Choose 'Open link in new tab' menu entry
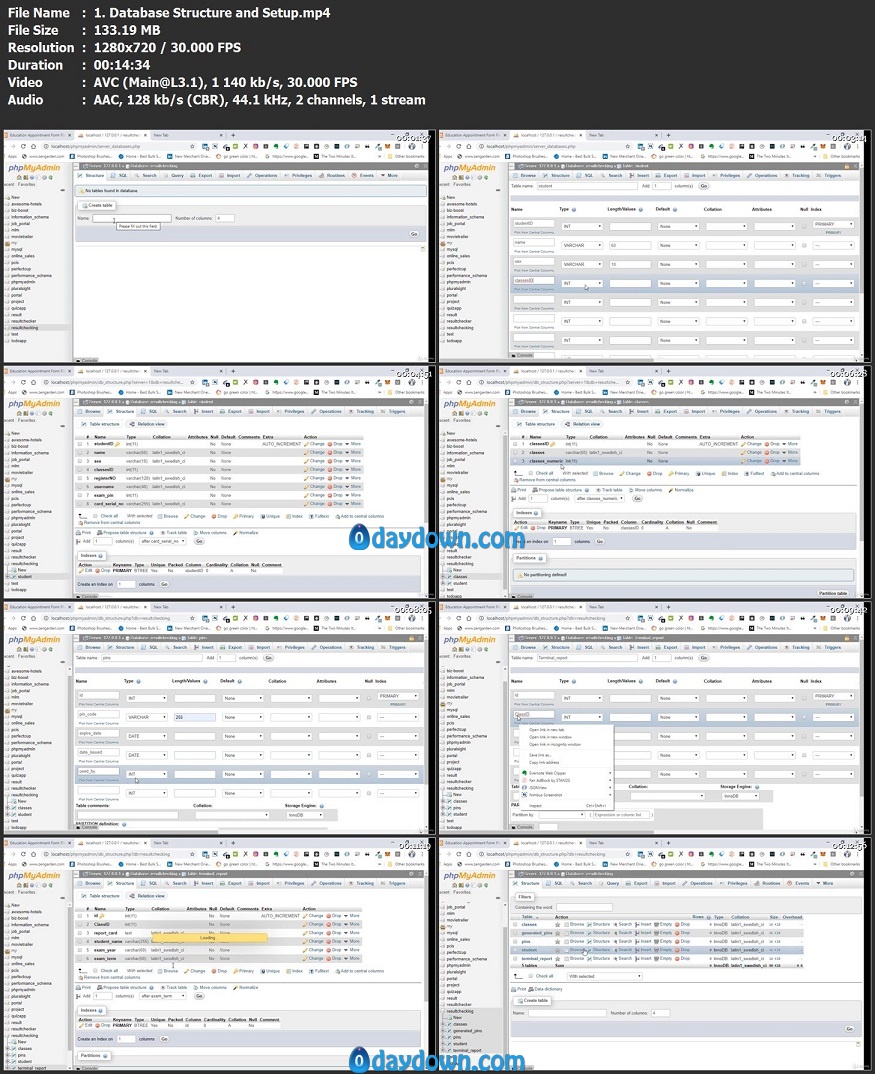Viewport: 875px width, 1074px height. coord(547,730)
